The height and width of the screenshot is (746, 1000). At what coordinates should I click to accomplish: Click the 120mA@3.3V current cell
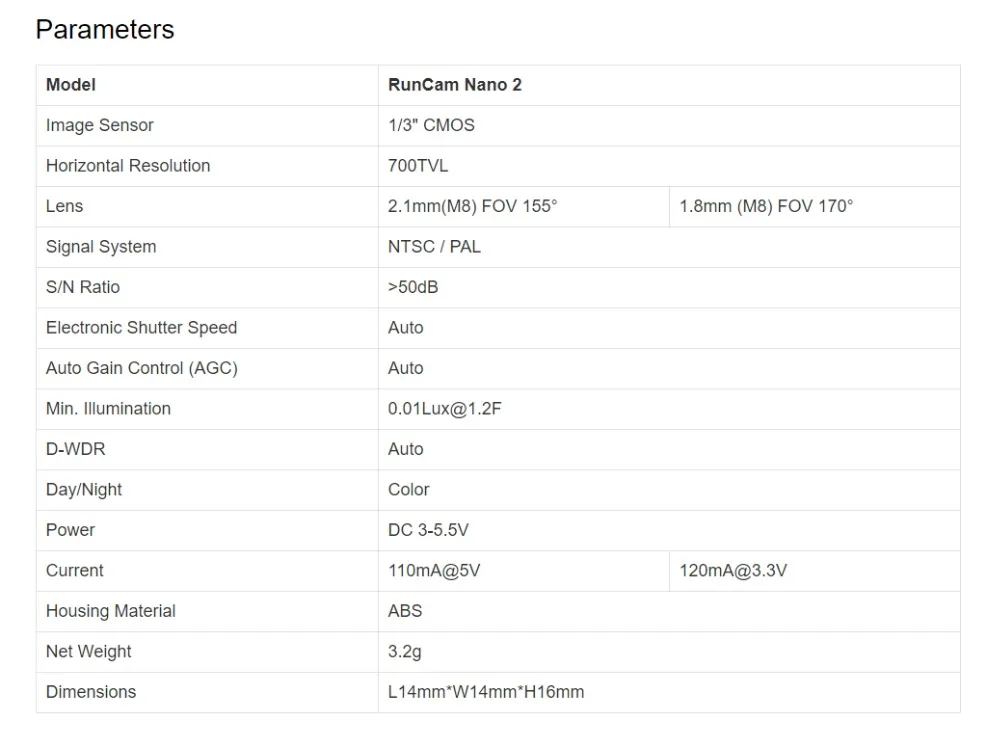coord(814,571)
